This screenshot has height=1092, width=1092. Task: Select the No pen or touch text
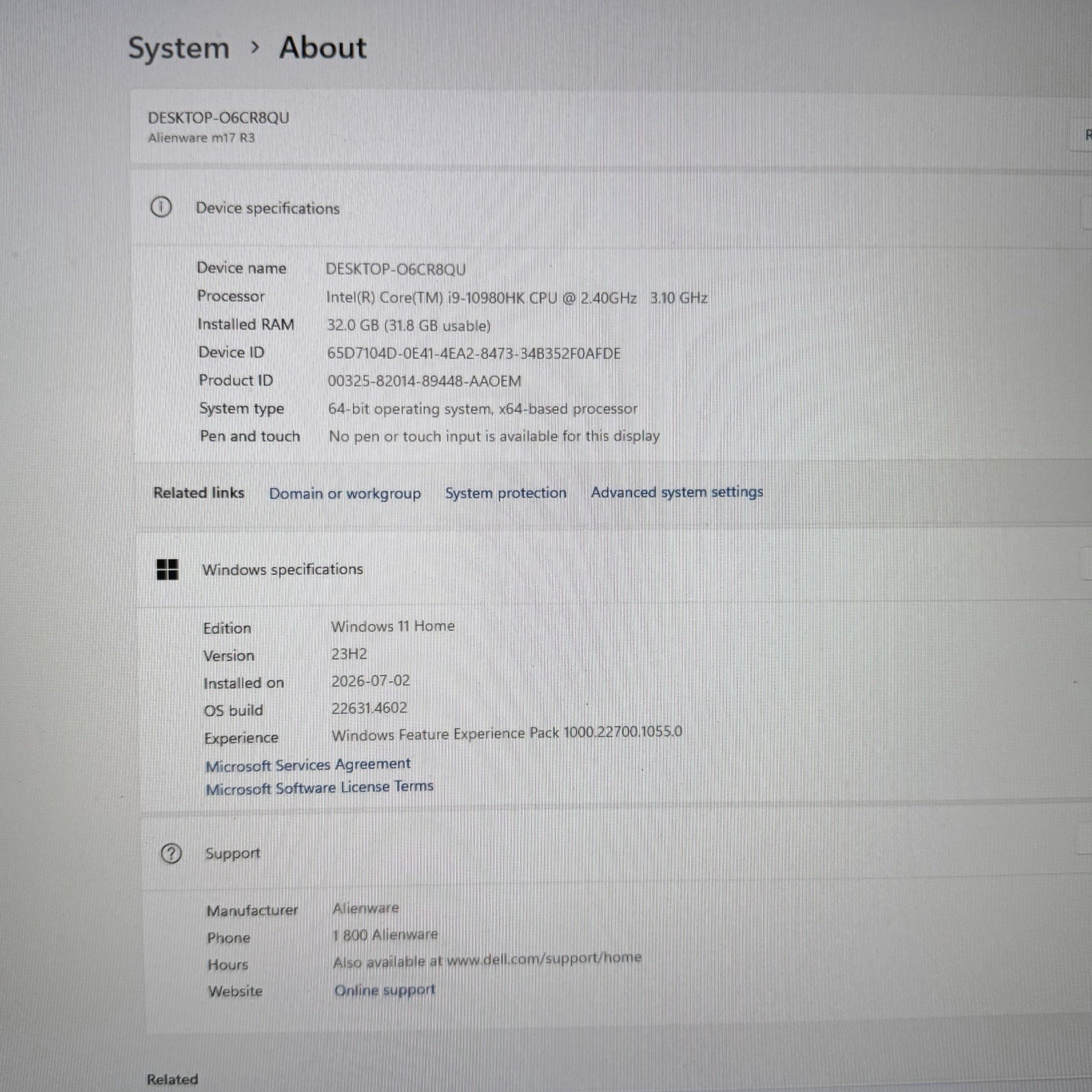click(494, 436)
